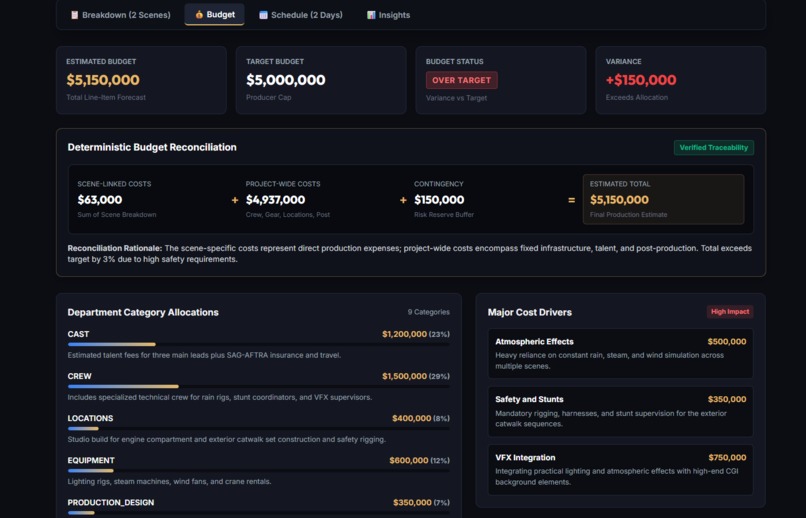
Task: Click the Verified Traceability badge
Action: coord(713,147)
